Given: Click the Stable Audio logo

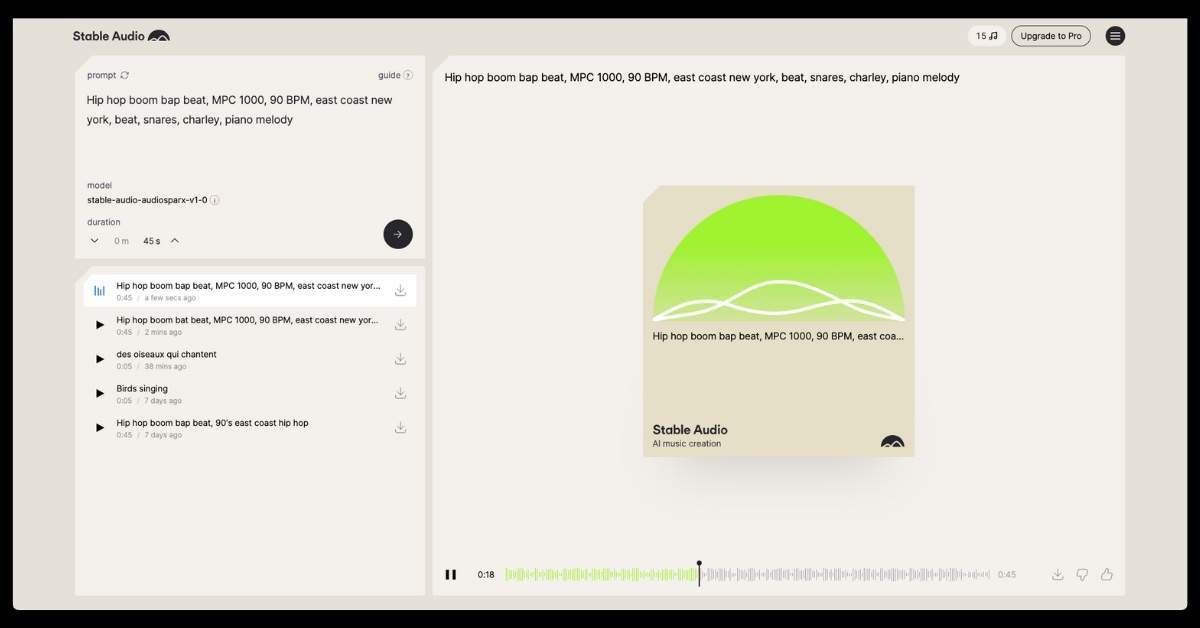Looking at the screenshot, I should pyautogui.click(x=121, y=36).
